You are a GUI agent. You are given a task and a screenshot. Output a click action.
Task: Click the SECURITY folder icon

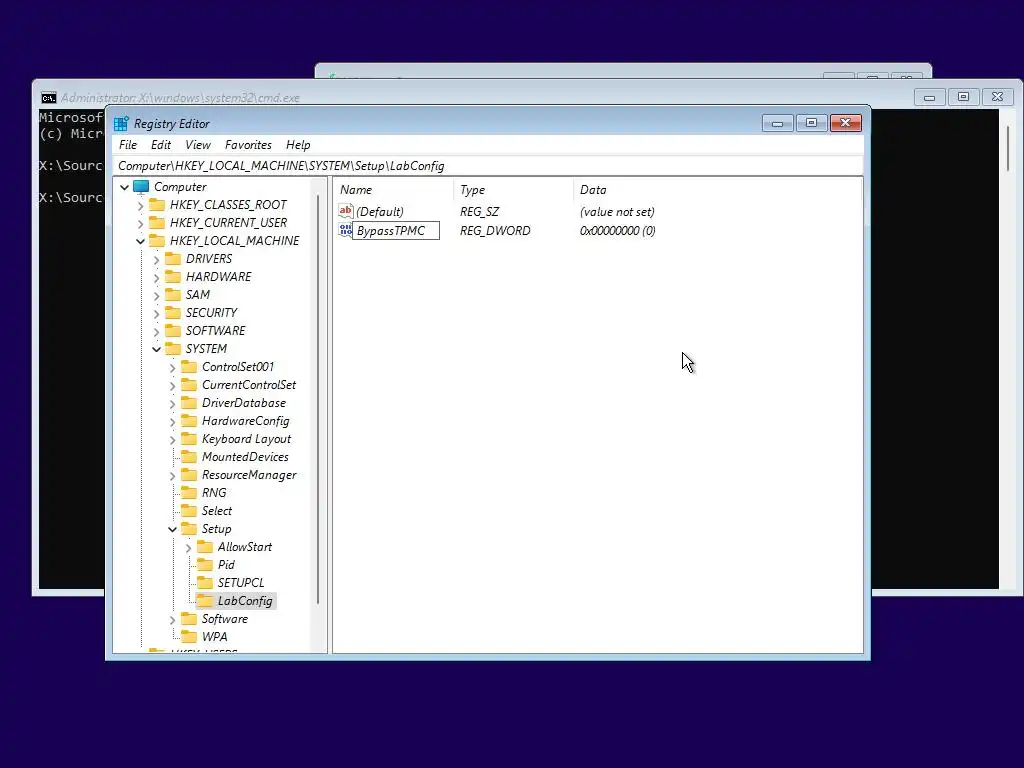click(x=173, y=313)
